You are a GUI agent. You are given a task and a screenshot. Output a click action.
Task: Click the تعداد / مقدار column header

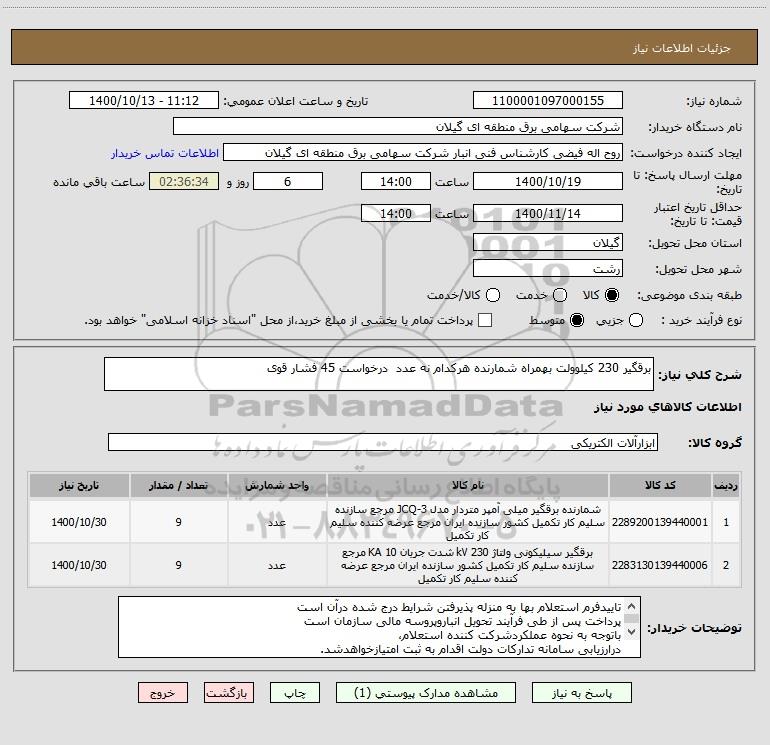(x=178, y=485)
